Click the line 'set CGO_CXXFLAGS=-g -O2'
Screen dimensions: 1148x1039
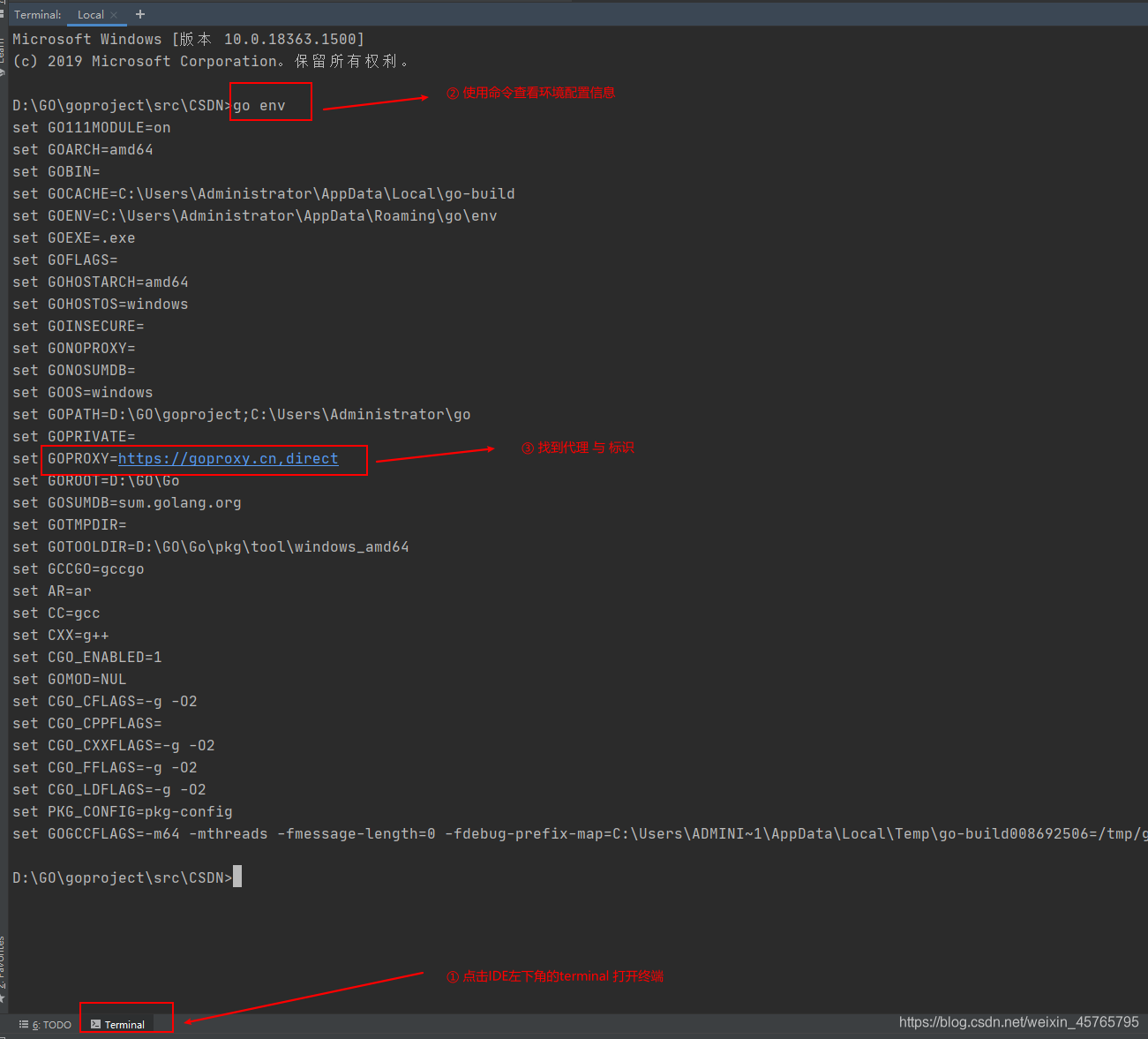coord(114,745)
